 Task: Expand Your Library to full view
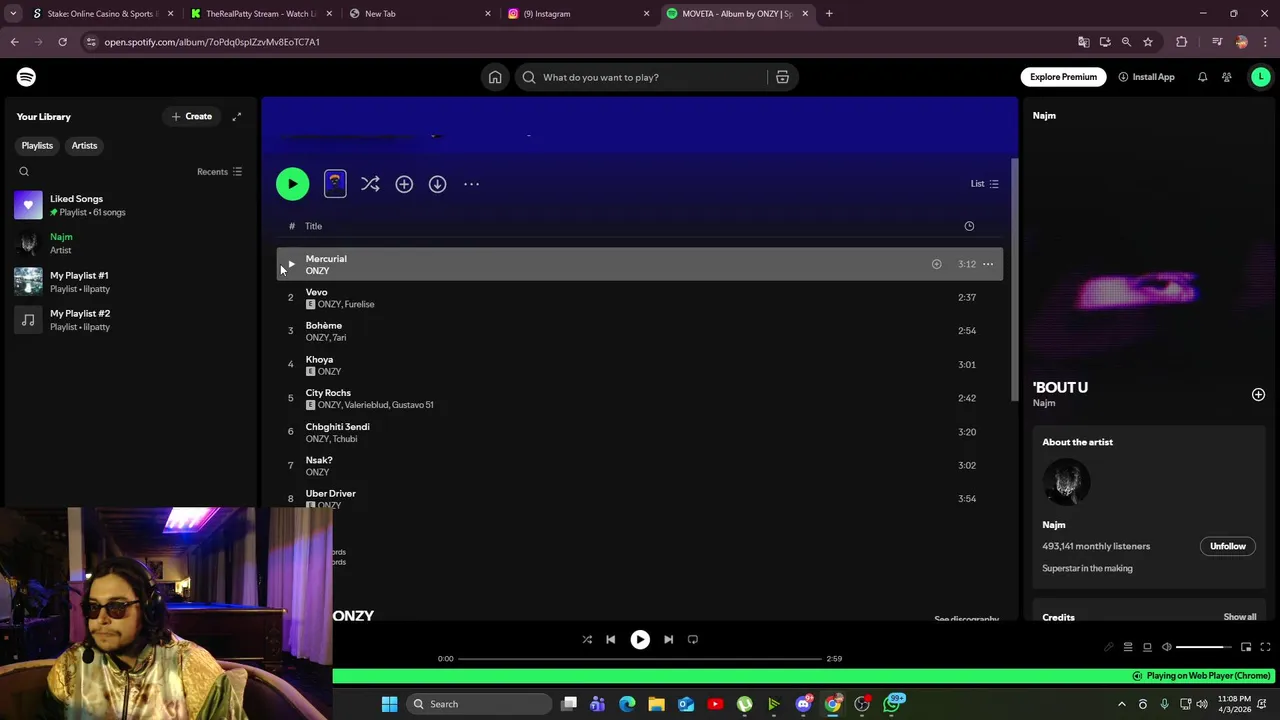pos(237,117)
